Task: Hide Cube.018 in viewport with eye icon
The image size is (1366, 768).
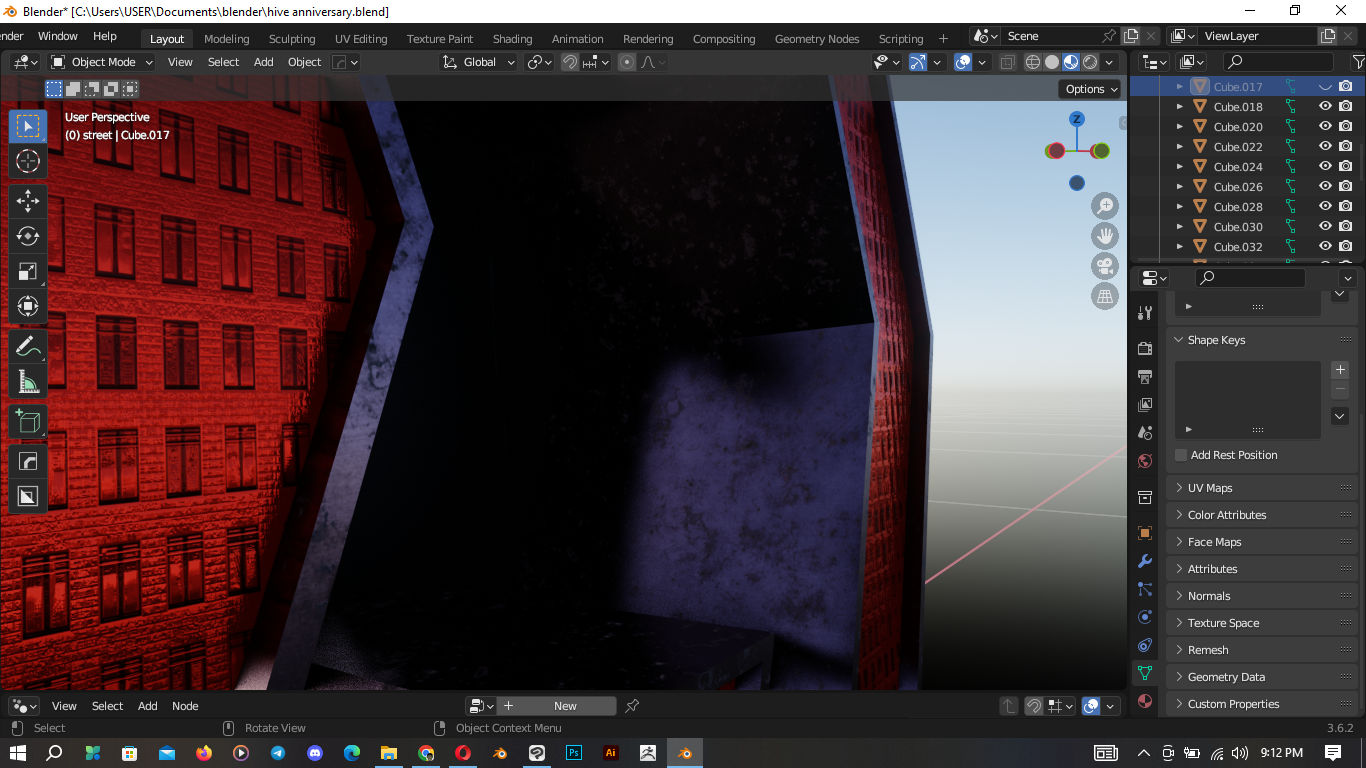Action: pyautogui.click(x=1325, y=107)
